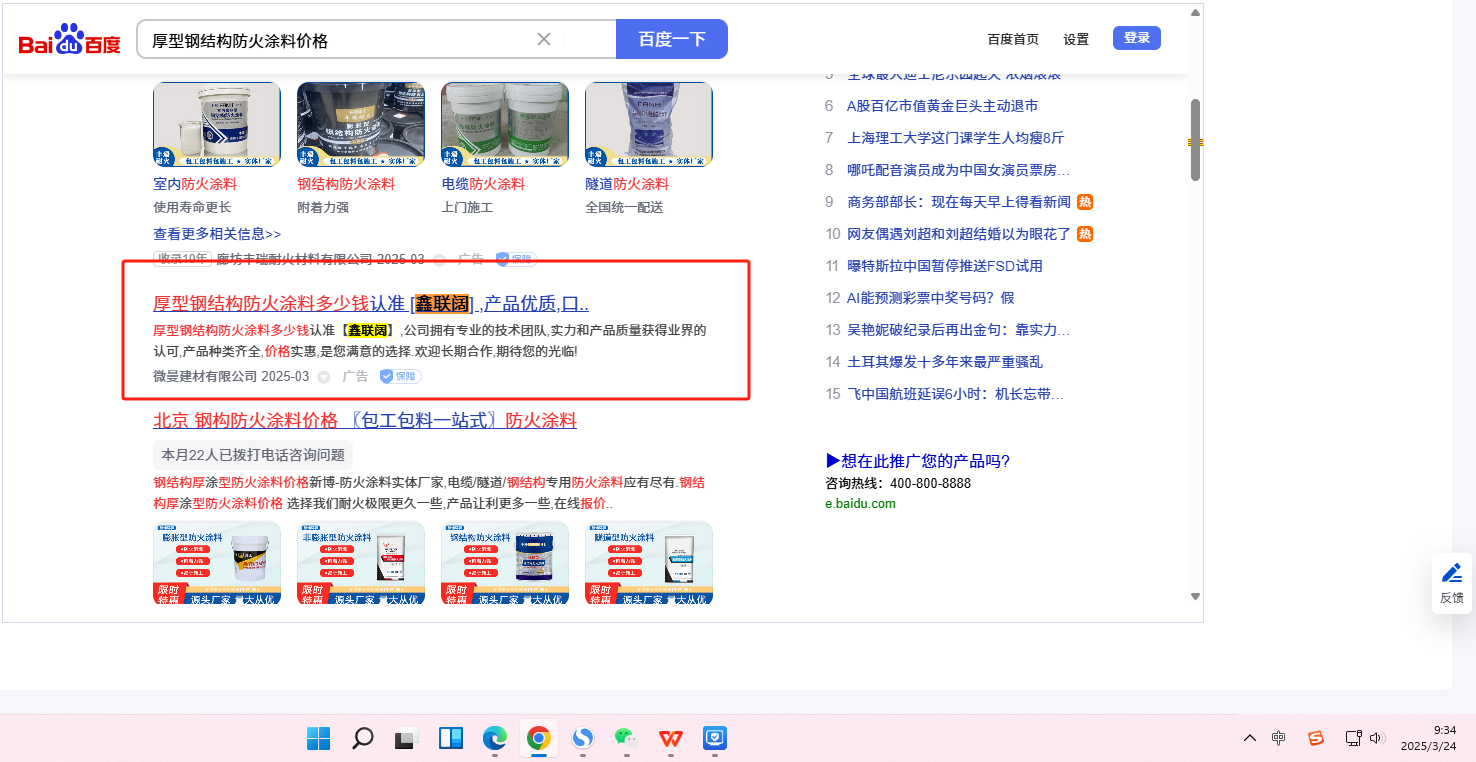Image resolution: width=1476 pixels, height=762 pixels.
Task: Open hot search A股百亿市值黄金巨头主动退市
Action: [942, 106]
